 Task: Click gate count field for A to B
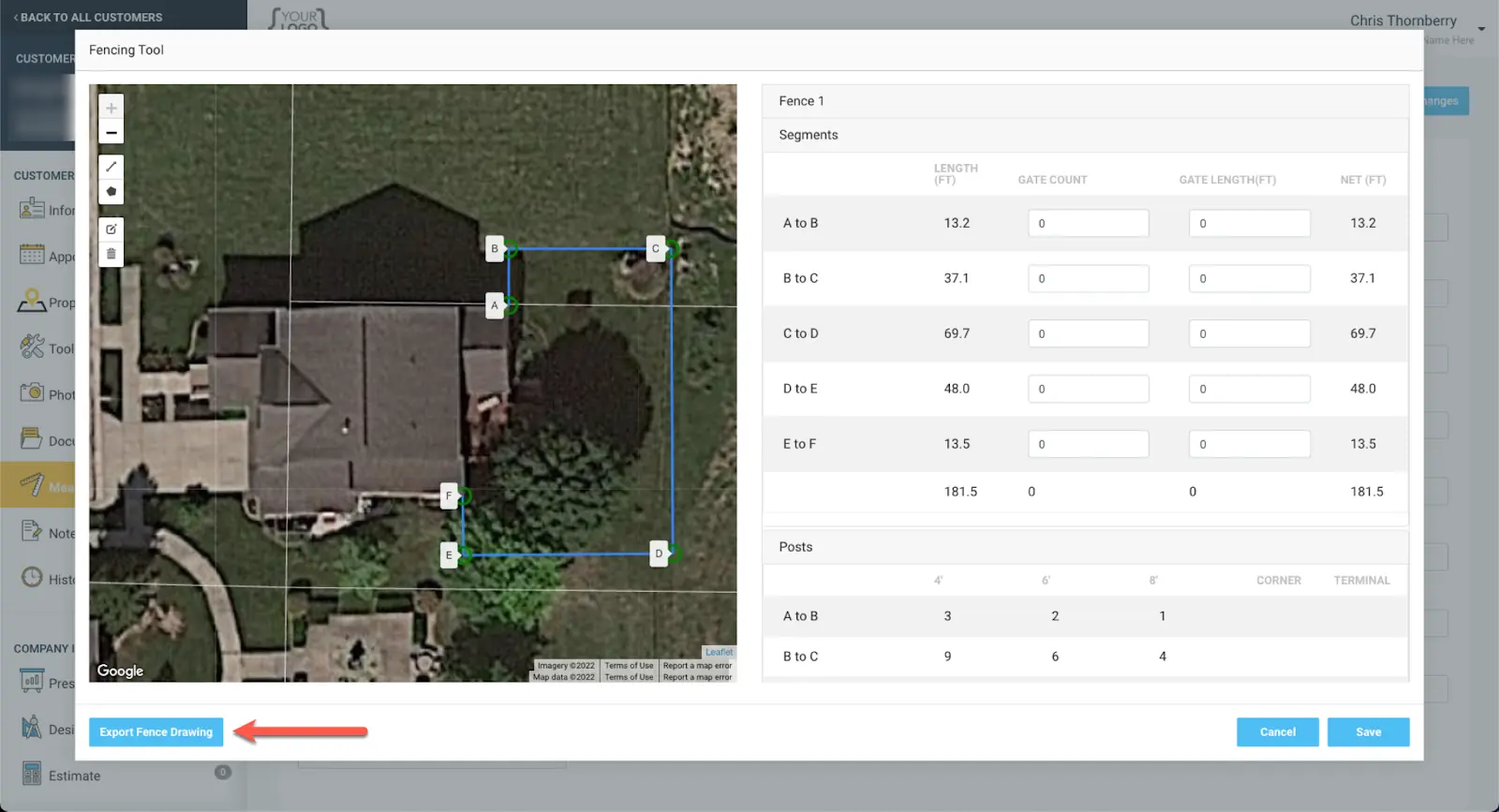[x=1088, y=224]
